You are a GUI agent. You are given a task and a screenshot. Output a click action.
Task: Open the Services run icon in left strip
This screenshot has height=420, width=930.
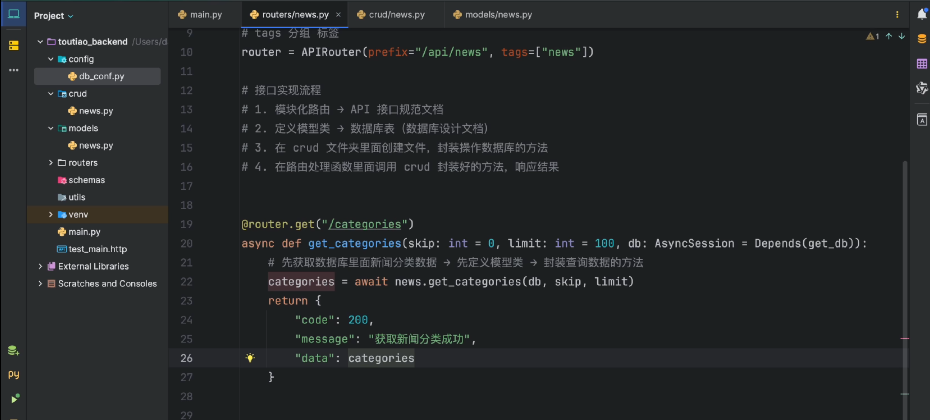pos(13,398)
